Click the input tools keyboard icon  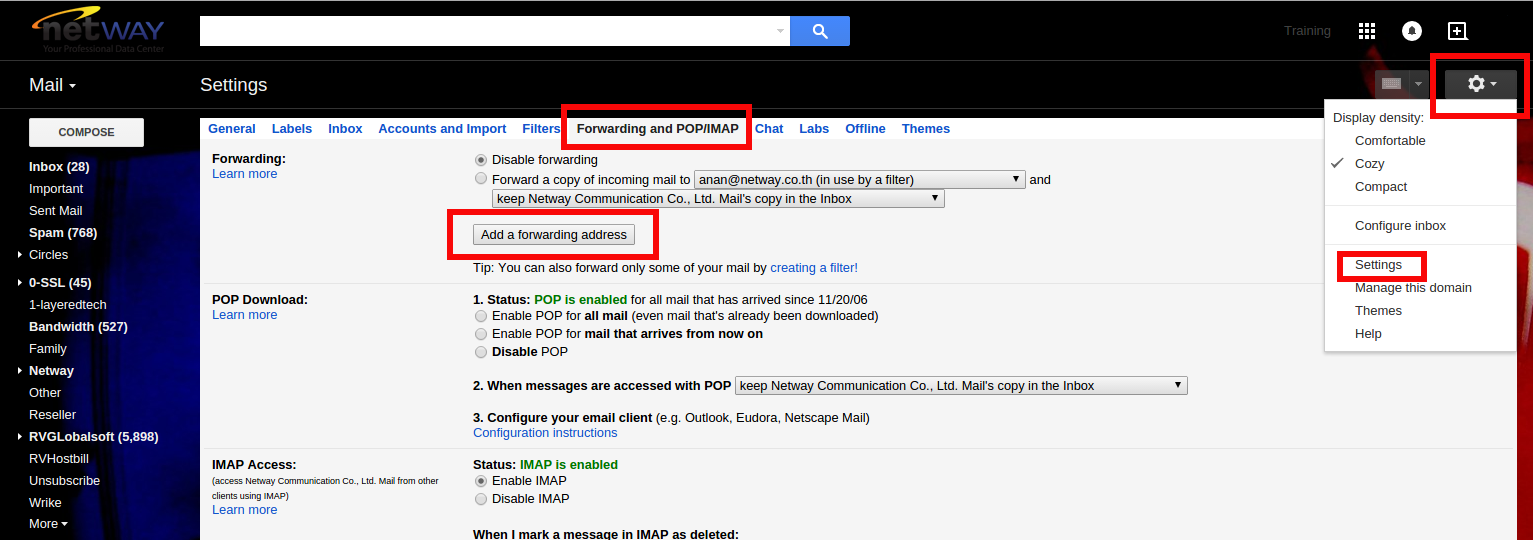(1391, 84)
